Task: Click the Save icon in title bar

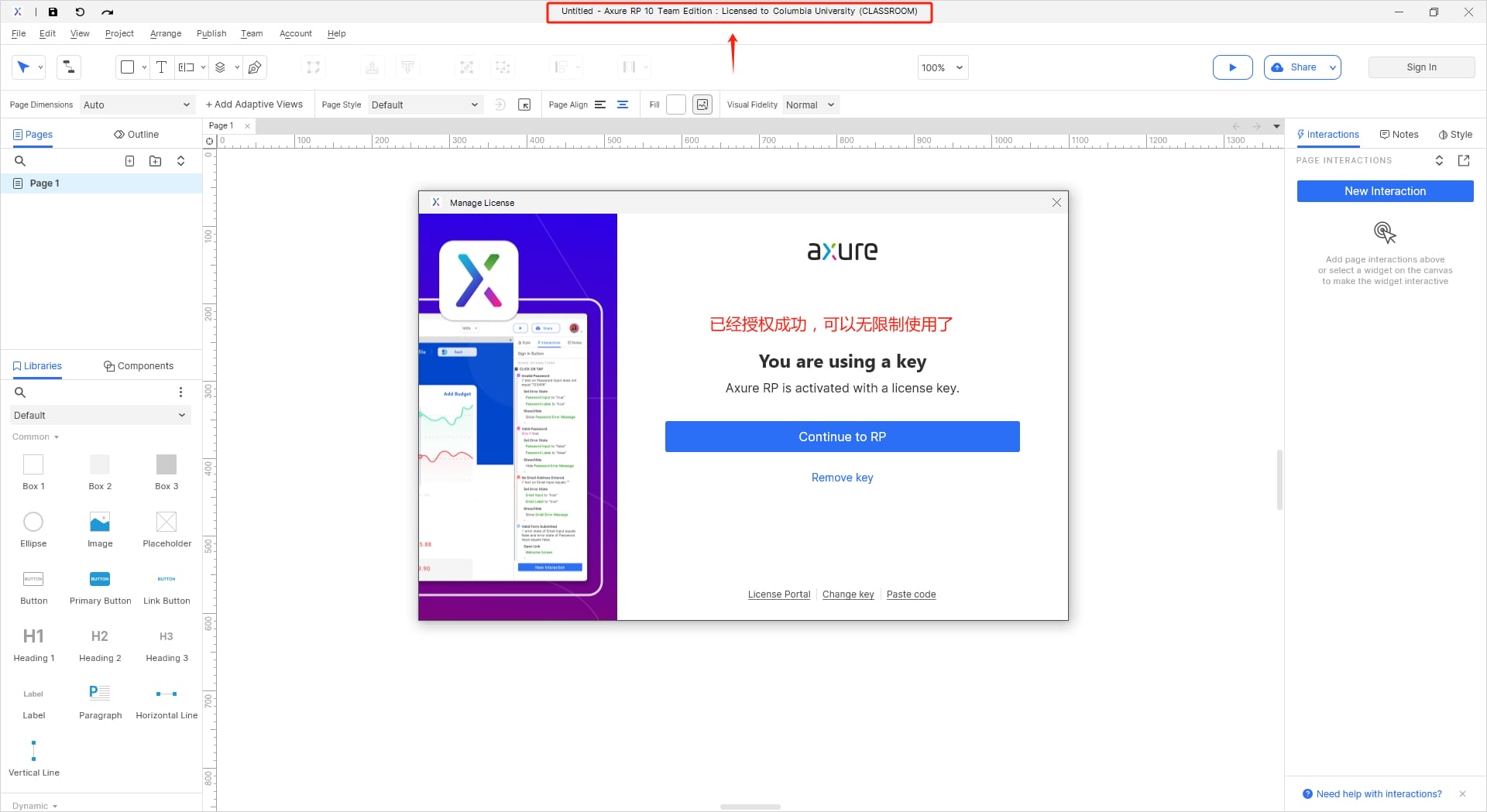Action: (x=53, y=12)
